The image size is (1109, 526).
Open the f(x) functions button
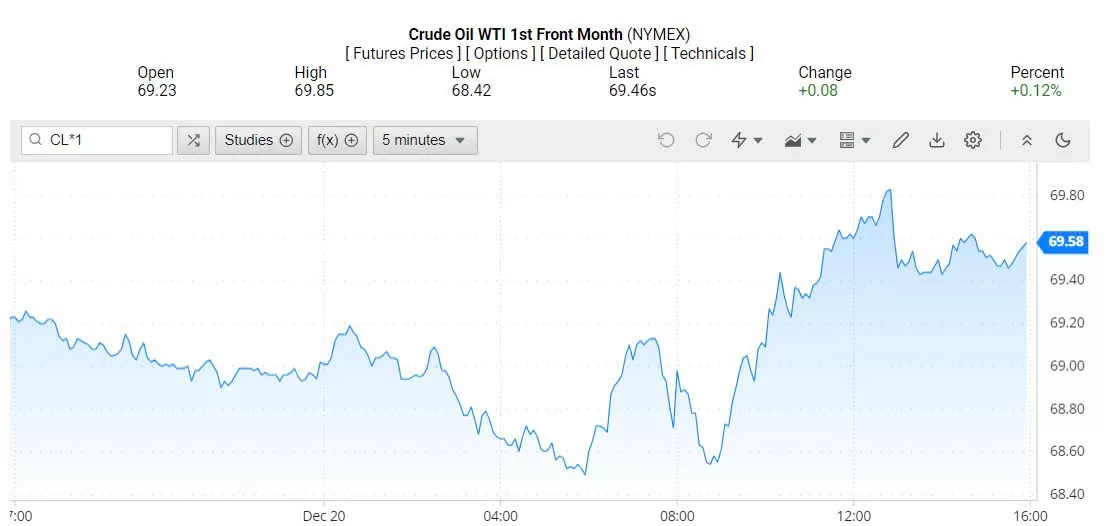pos(337,140)
